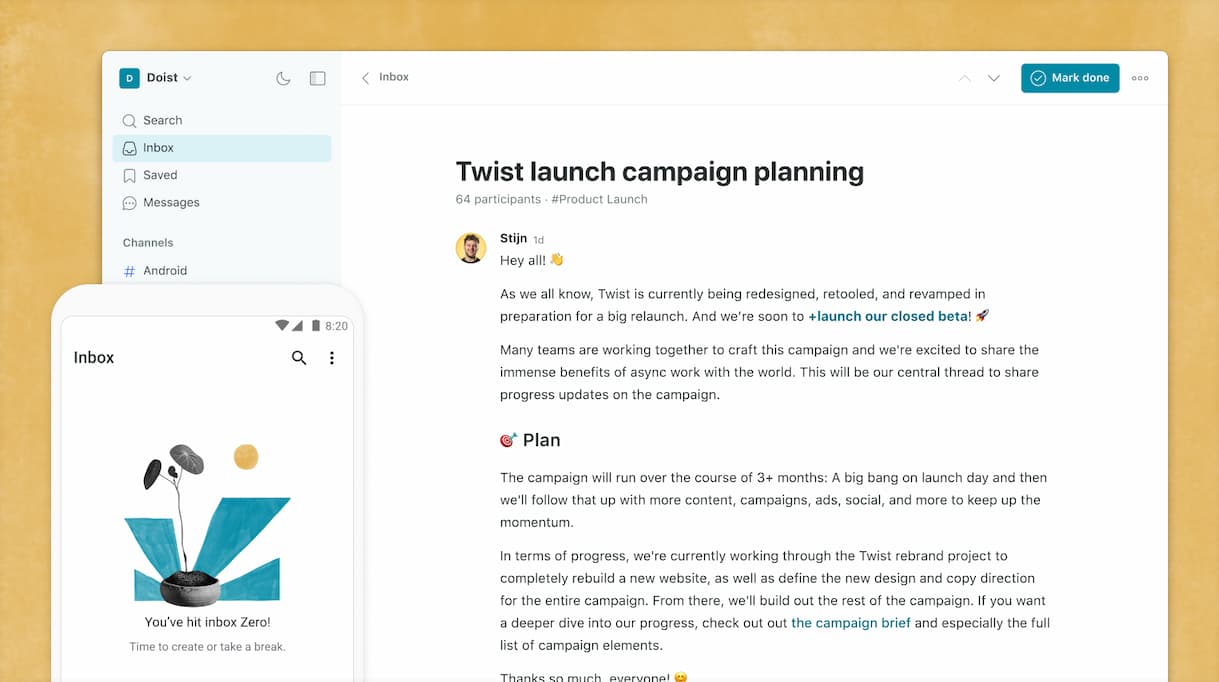1219x682 pixels.
Task: Toggle the thread done state with Mark done
Action: 1070,78
